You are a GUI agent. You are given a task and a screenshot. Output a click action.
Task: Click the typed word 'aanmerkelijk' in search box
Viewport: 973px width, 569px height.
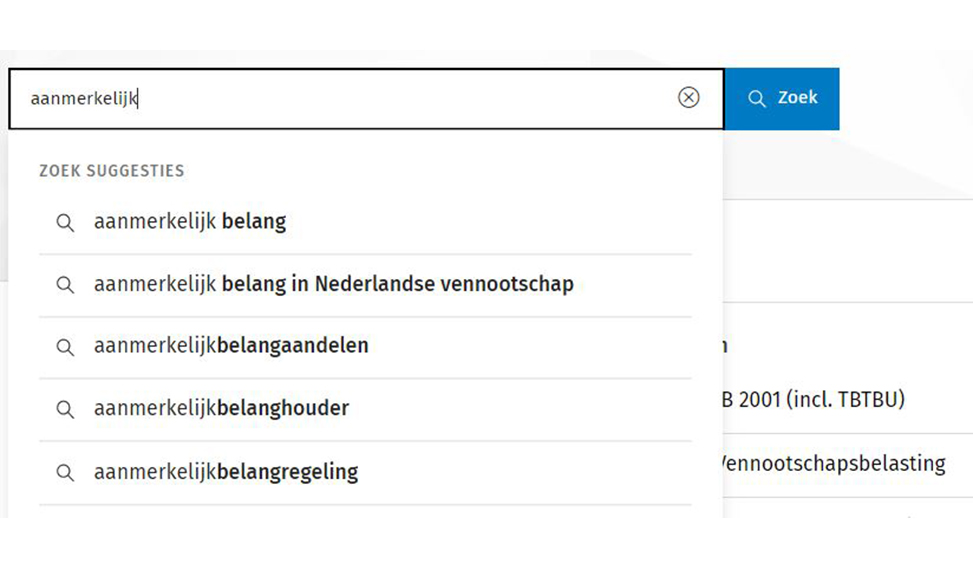[83, 98]
